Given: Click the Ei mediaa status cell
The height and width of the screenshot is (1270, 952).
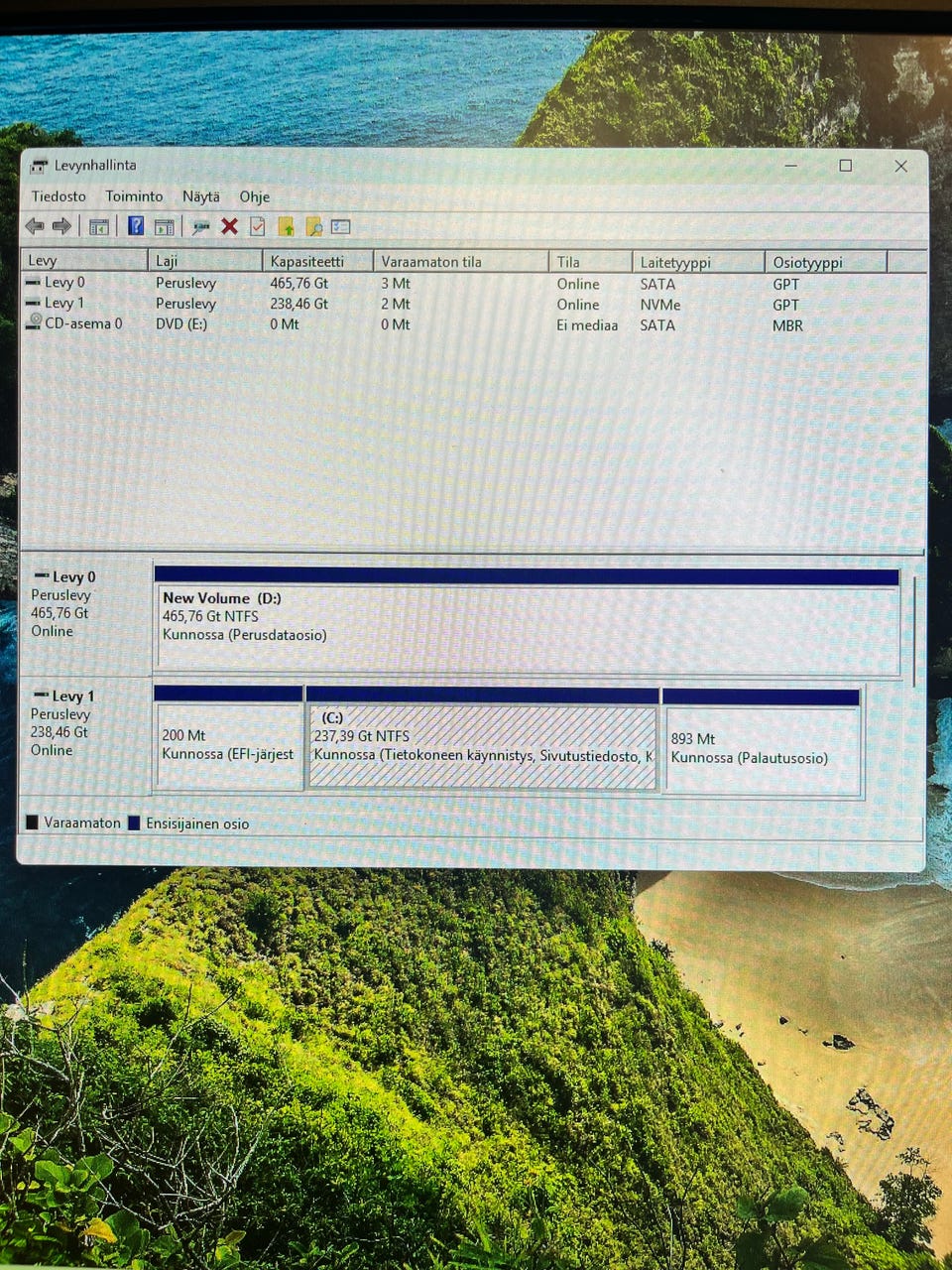Looking at the screenshot, I should 587,325.
